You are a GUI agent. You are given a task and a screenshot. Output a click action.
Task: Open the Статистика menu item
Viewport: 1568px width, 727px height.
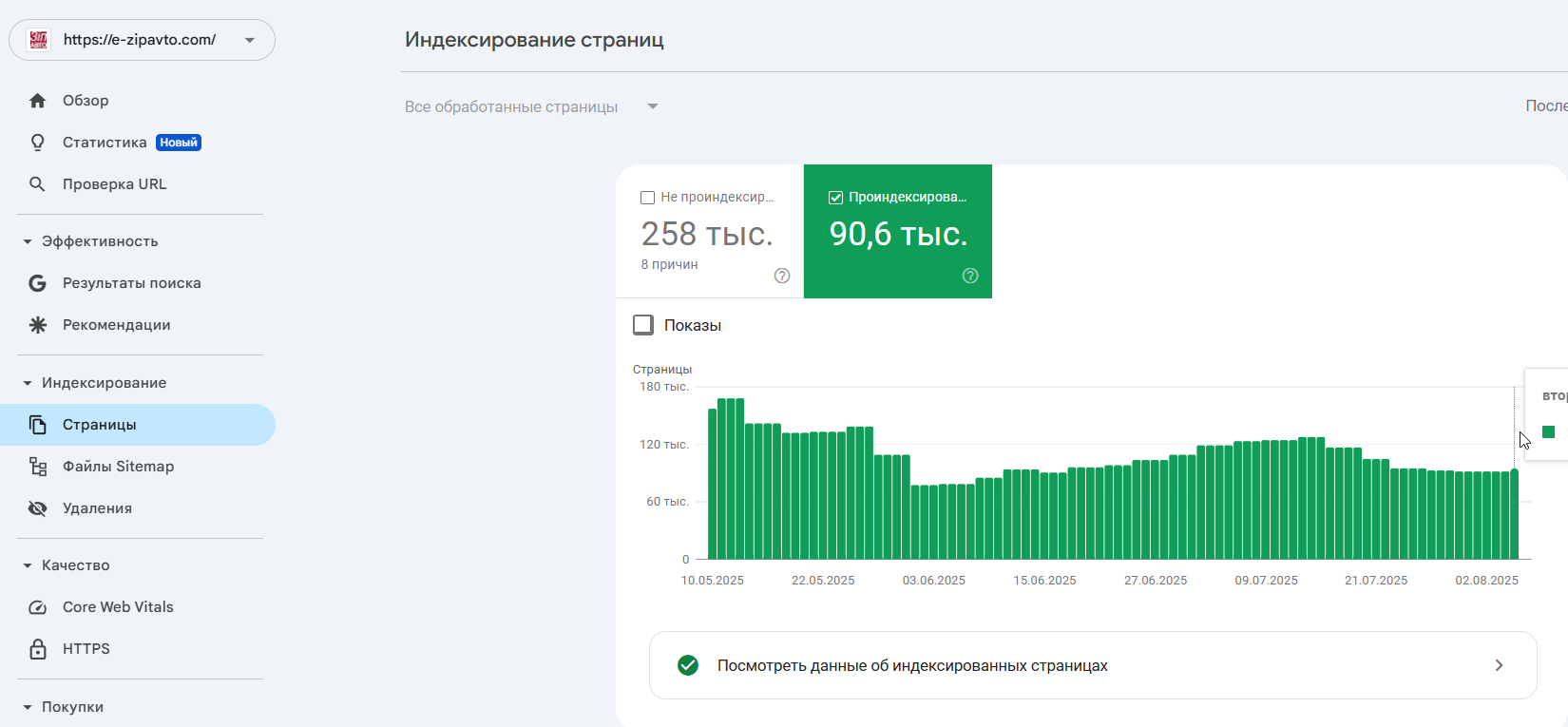tap(138, 143)
